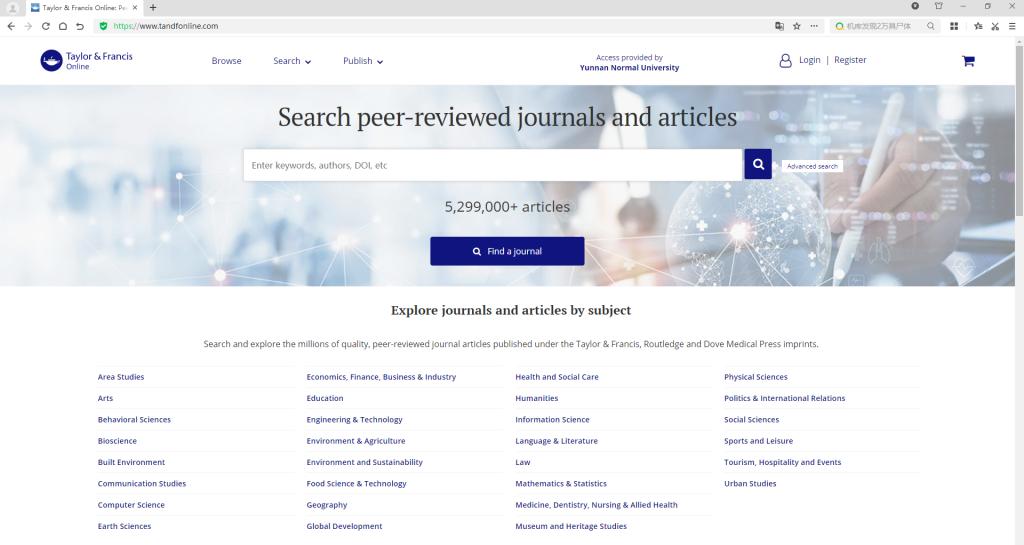The image size is (1024, 545).
Task: Open the browser hamburger main menu
Action: click(x=1013, y=26)
